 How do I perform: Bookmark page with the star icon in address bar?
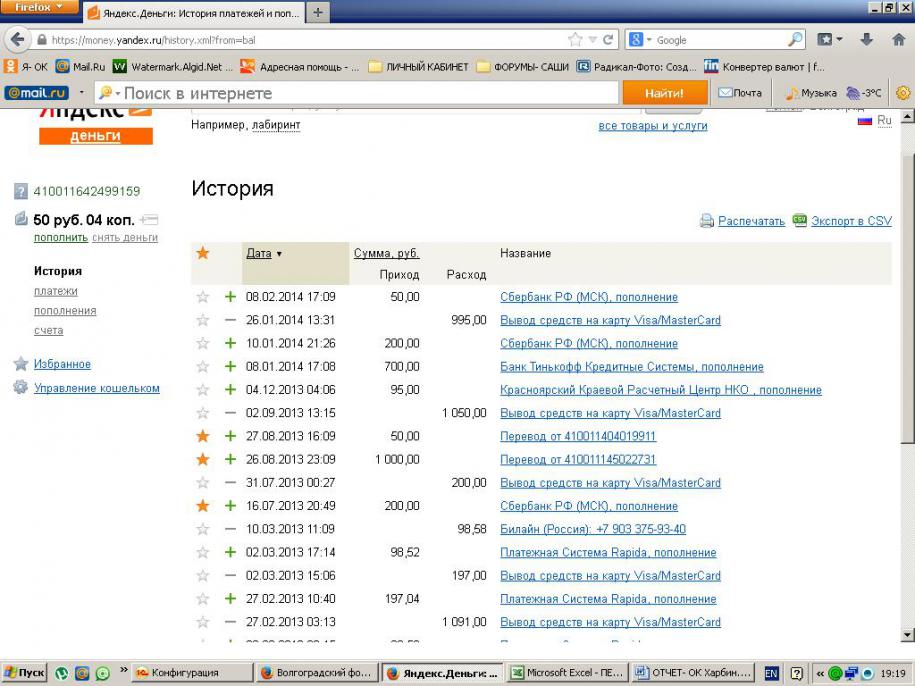575,40
